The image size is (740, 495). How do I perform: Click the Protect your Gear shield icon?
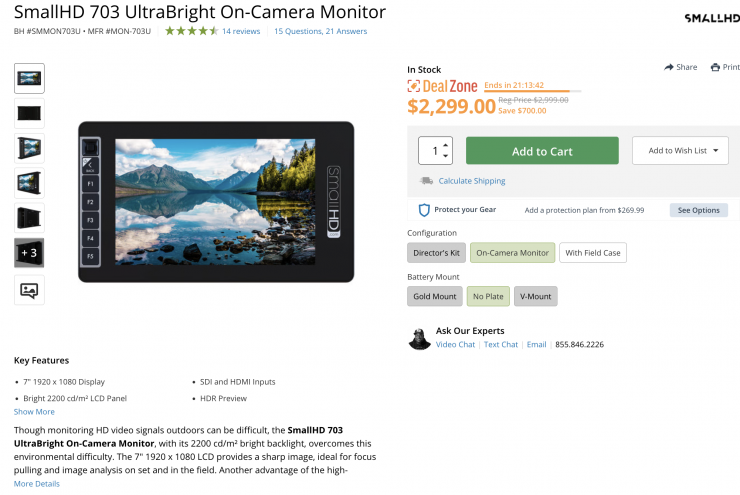424,210
